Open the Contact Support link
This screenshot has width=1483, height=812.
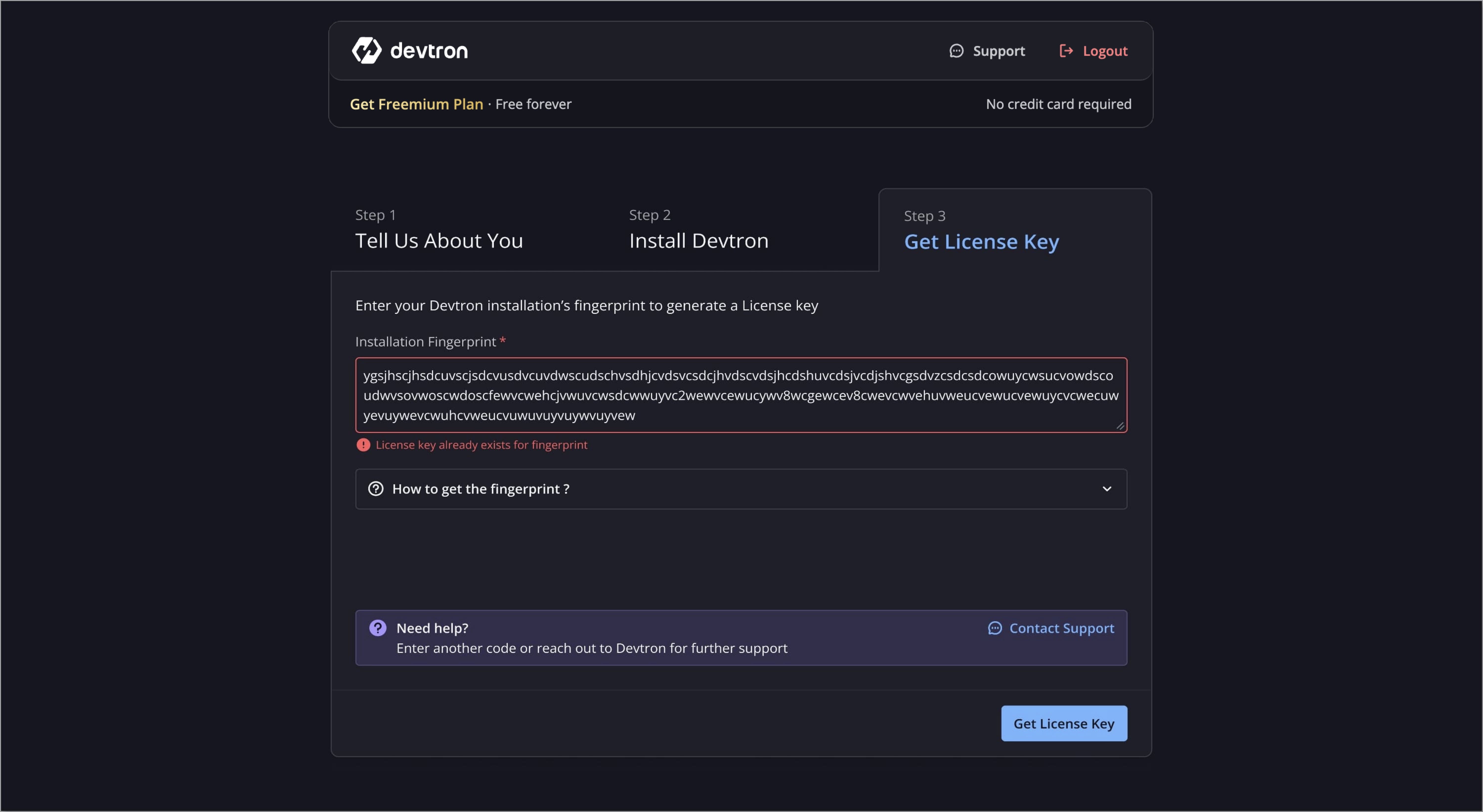coord(1051,628)
